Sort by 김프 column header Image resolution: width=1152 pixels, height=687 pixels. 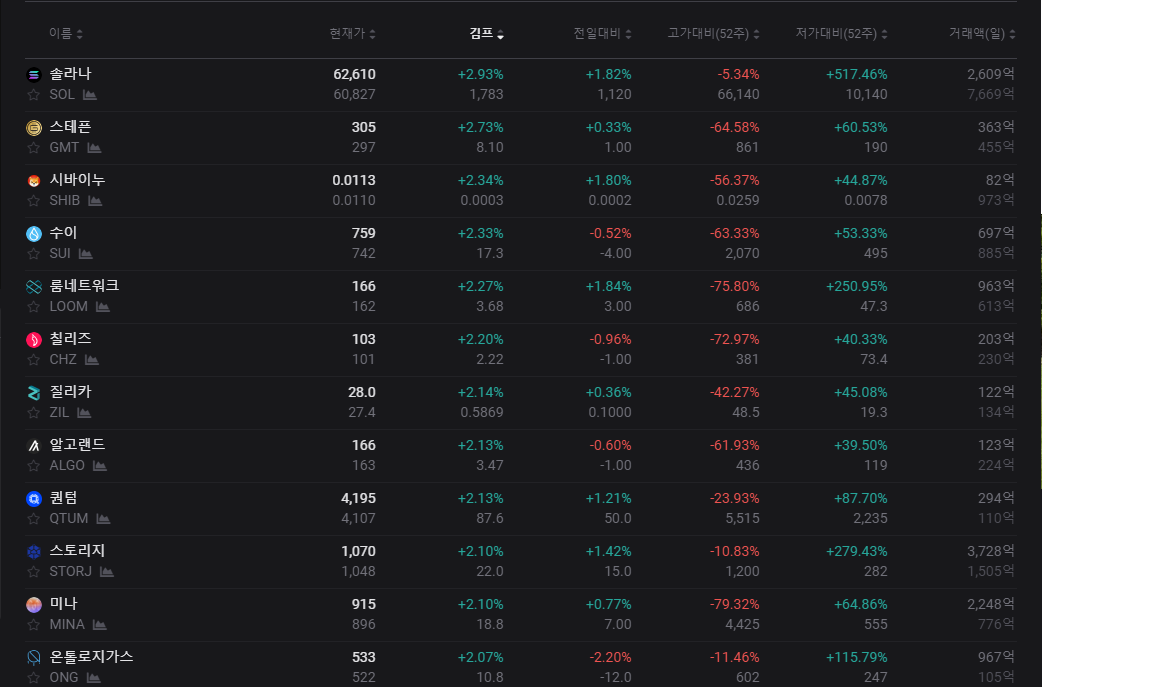[486, 34]
